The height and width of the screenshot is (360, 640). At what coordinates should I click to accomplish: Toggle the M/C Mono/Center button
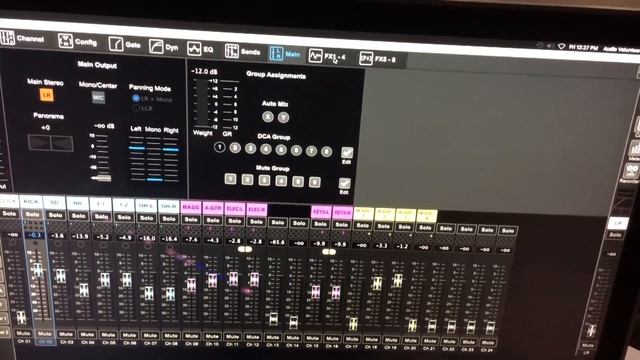pos(98,98)
